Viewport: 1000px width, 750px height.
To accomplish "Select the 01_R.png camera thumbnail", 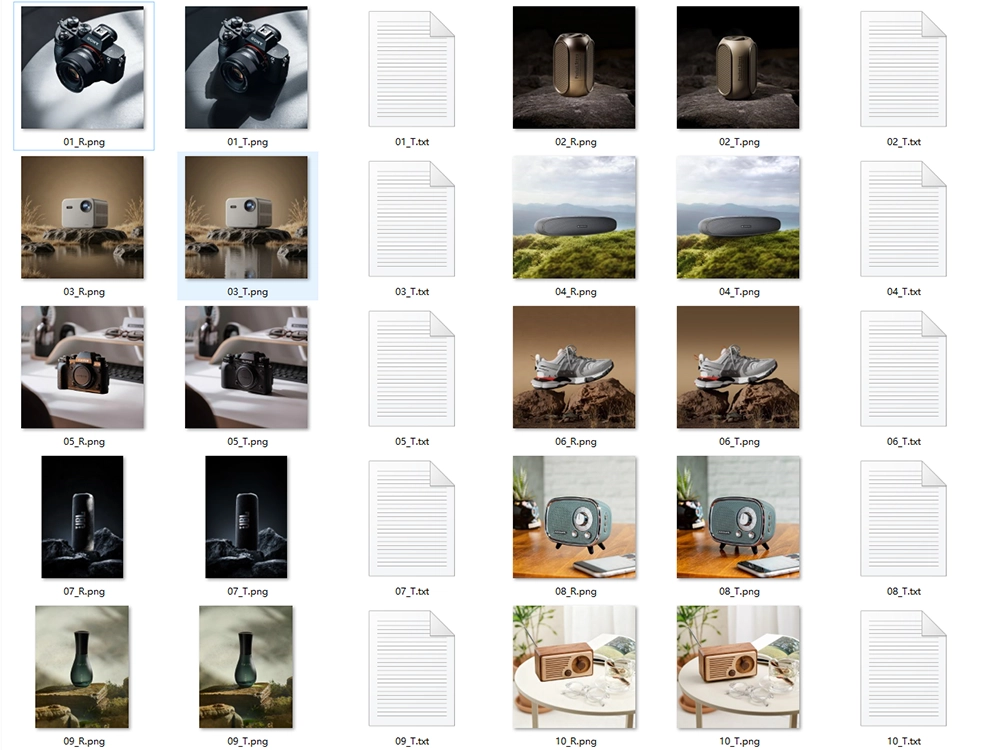I will [x=83, y=67].
